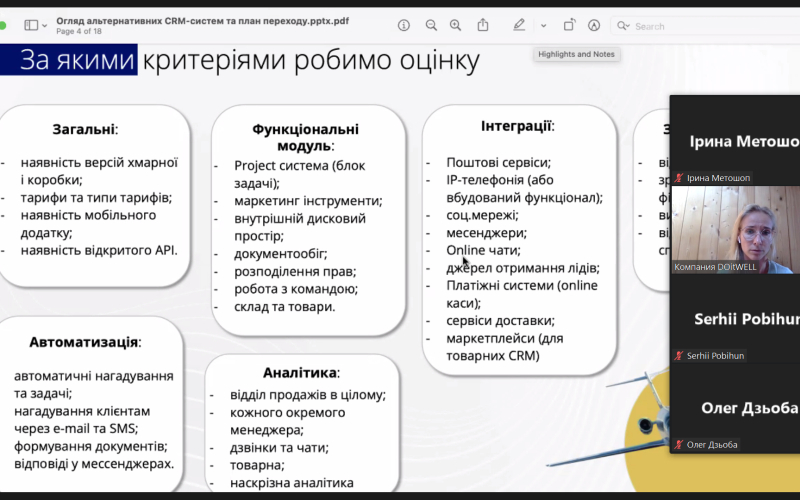Viewport: 800px width, 500px height.
Task: Select the Ірина Метошоп participant tile
Action: coord(735,140)
